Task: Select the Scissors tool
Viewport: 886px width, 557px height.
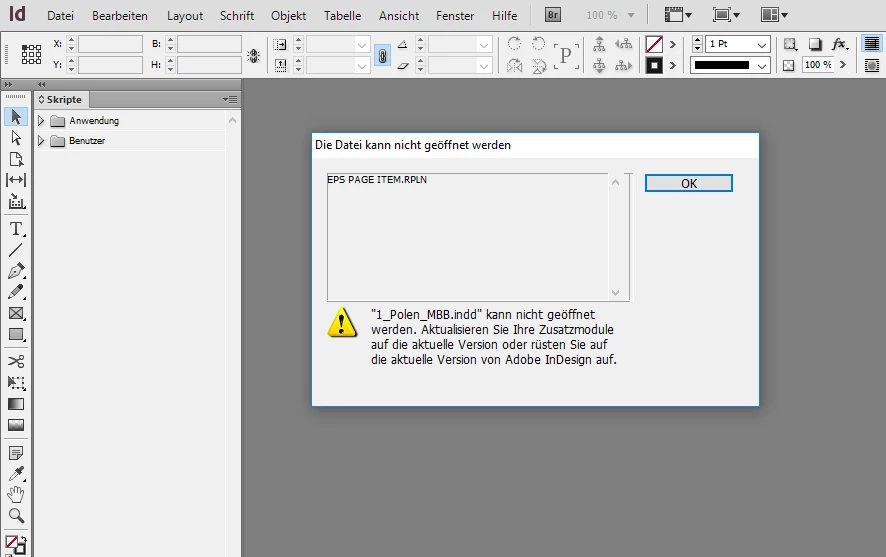Action: point(16,362)
